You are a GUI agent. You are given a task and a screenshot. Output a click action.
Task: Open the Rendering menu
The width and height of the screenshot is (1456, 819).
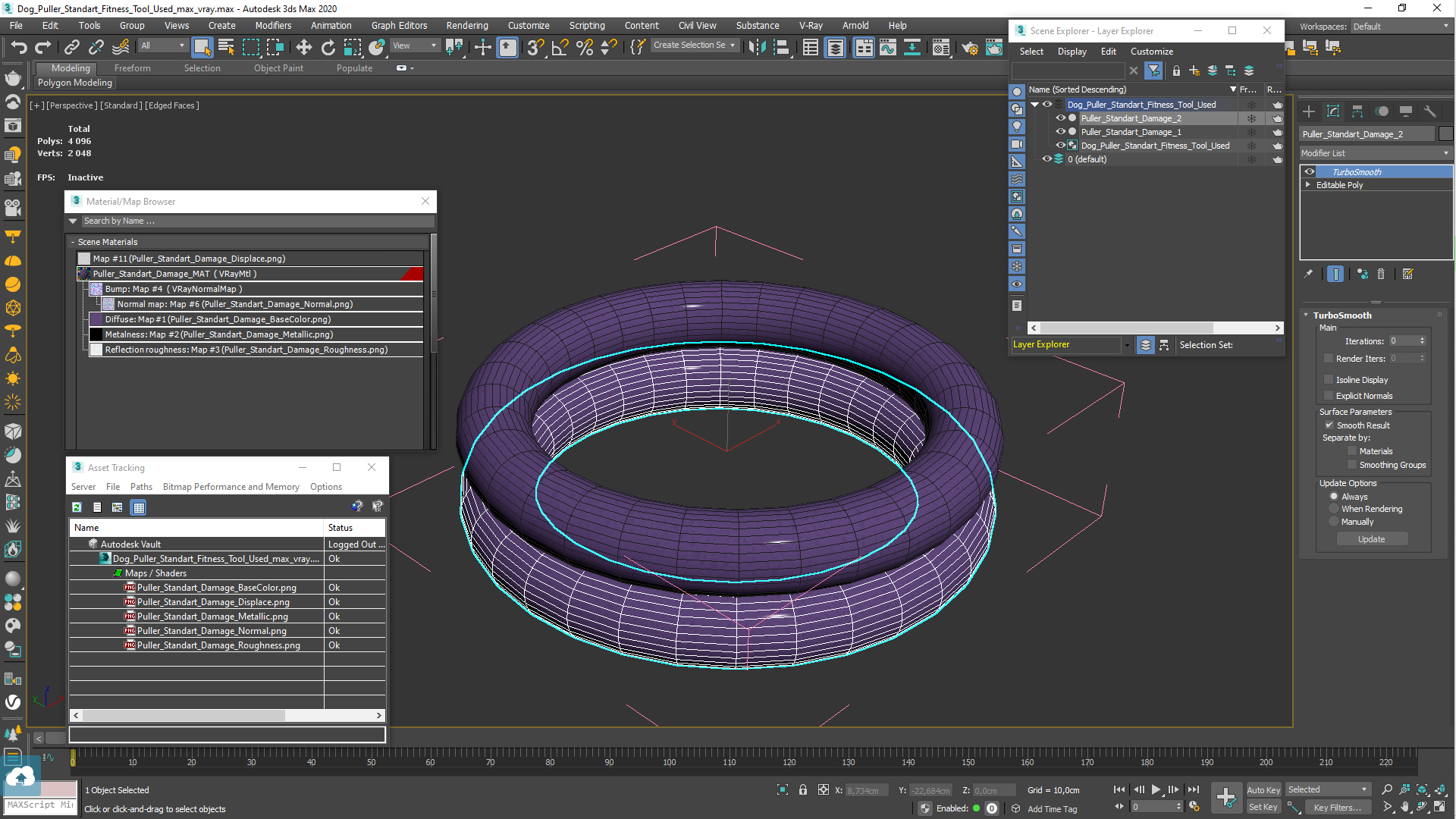click(x=467, y=25)
